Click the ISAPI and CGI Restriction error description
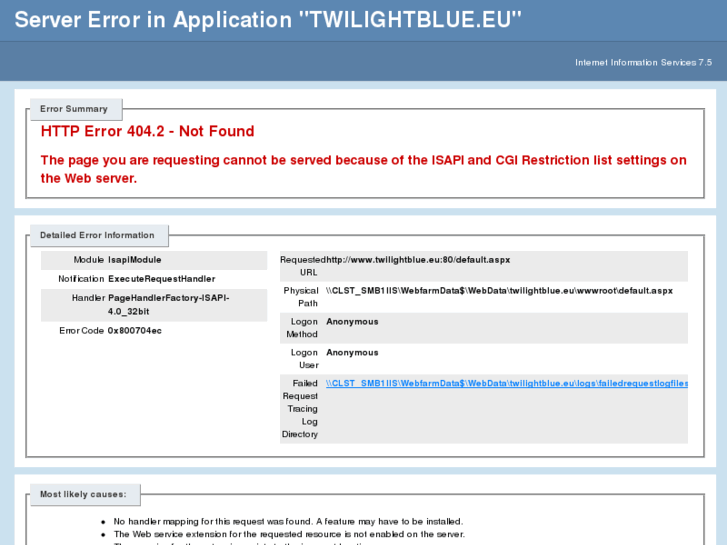Screen dimensions: 727x545 (364, 169)
